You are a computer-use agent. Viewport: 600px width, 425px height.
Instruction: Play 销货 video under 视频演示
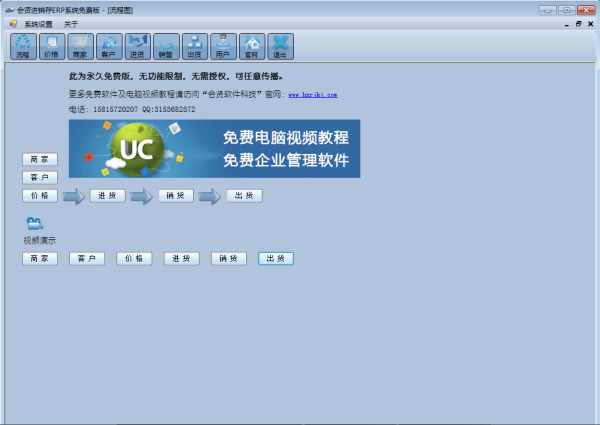[x=229, y=259]
